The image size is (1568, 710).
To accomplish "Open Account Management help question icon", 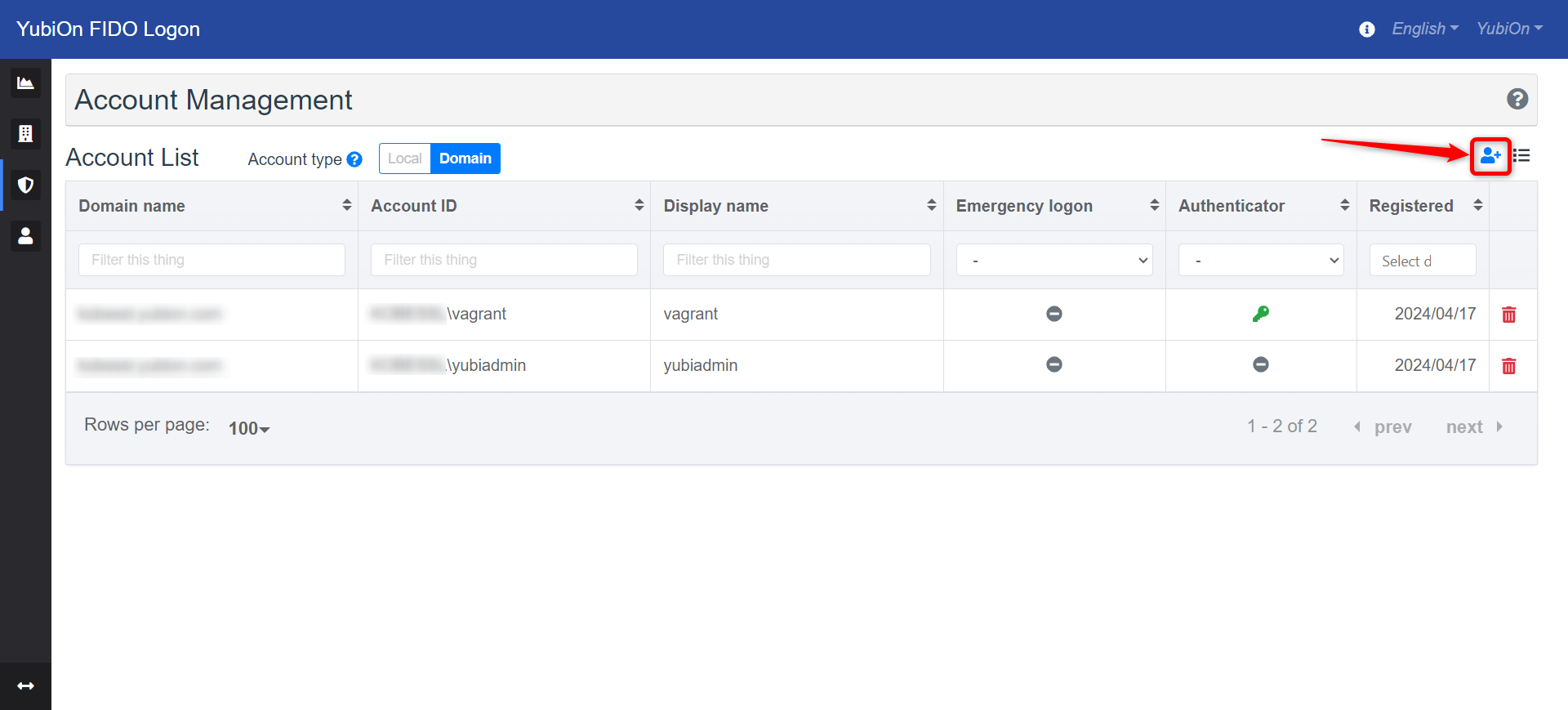I will [x=1517, y=99].
